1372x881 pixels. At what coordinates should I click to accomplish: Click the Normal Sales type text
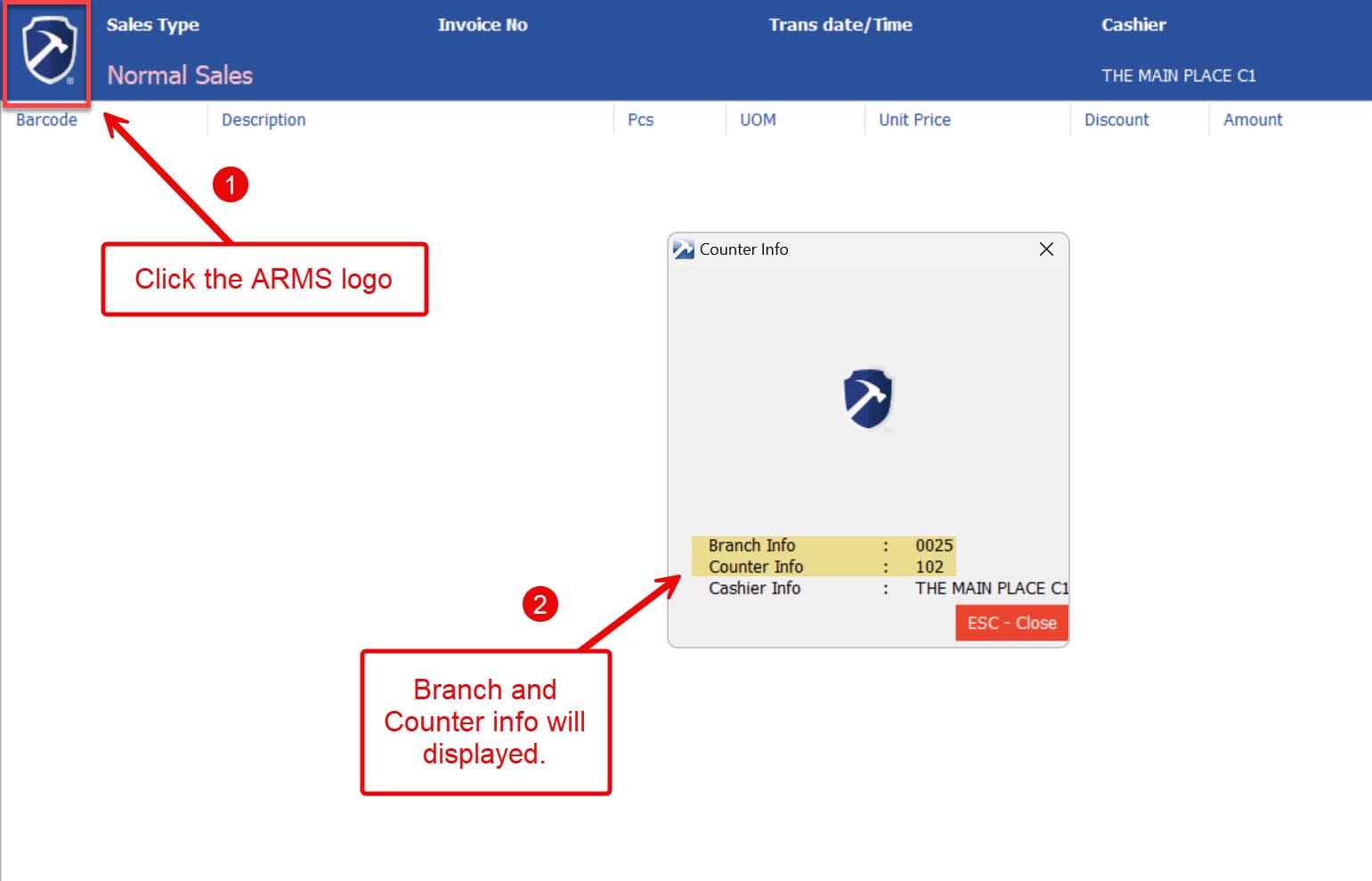click(180, 76)
